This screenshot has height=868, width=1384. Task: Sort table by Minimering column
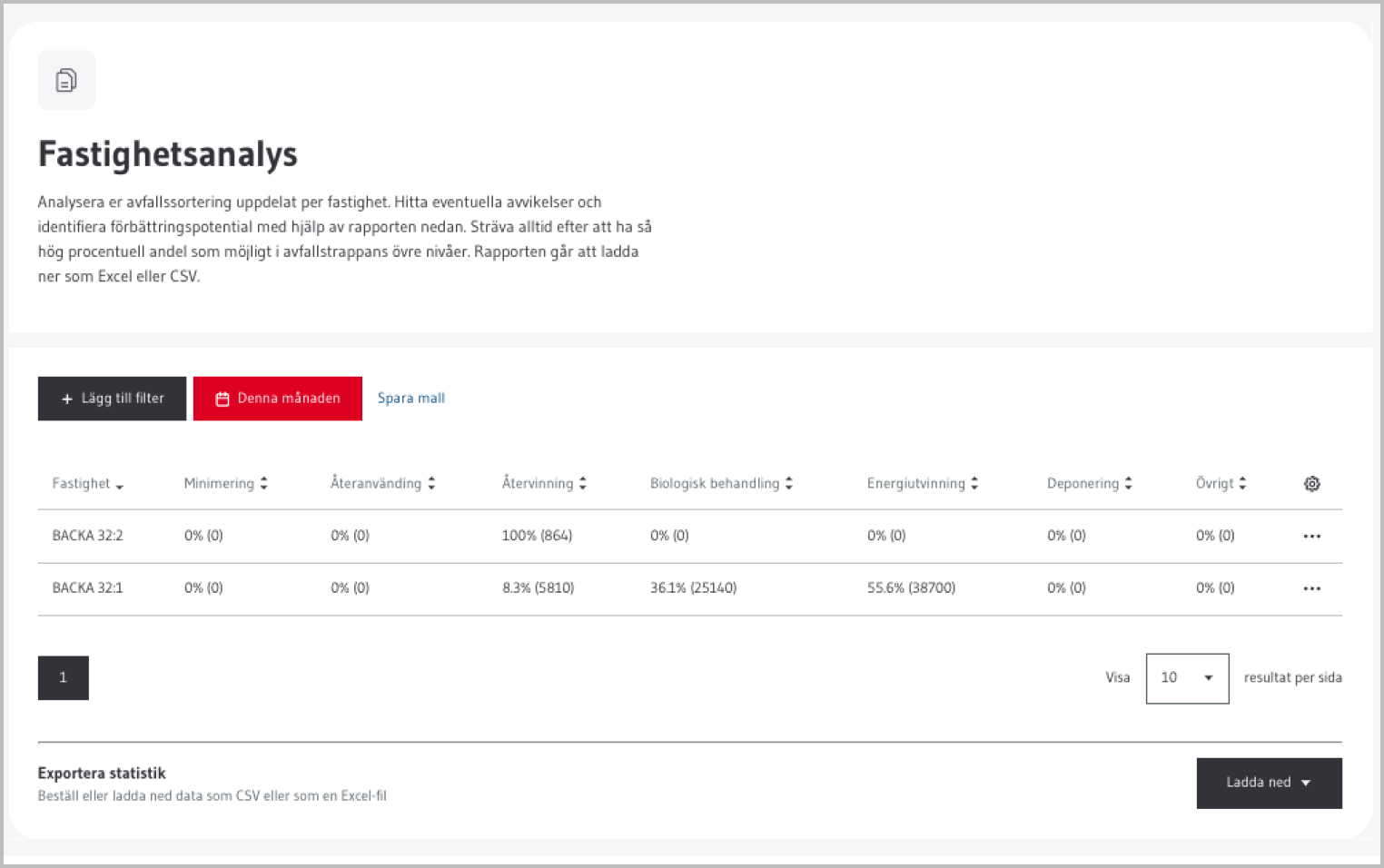tap(225, 484)
